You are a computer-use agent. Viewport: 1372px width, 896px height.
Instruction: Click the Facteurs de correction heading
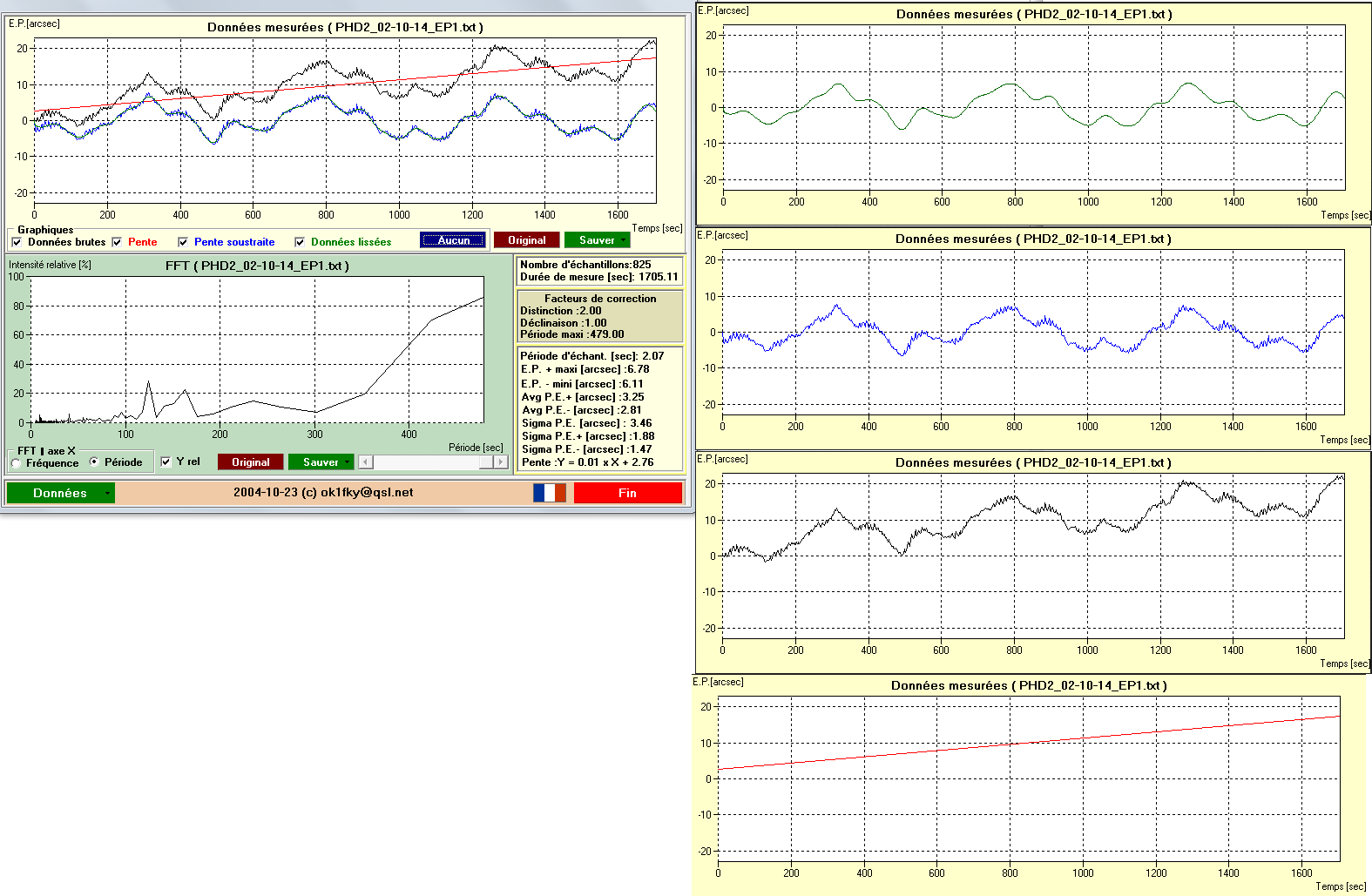coord(600,299)
